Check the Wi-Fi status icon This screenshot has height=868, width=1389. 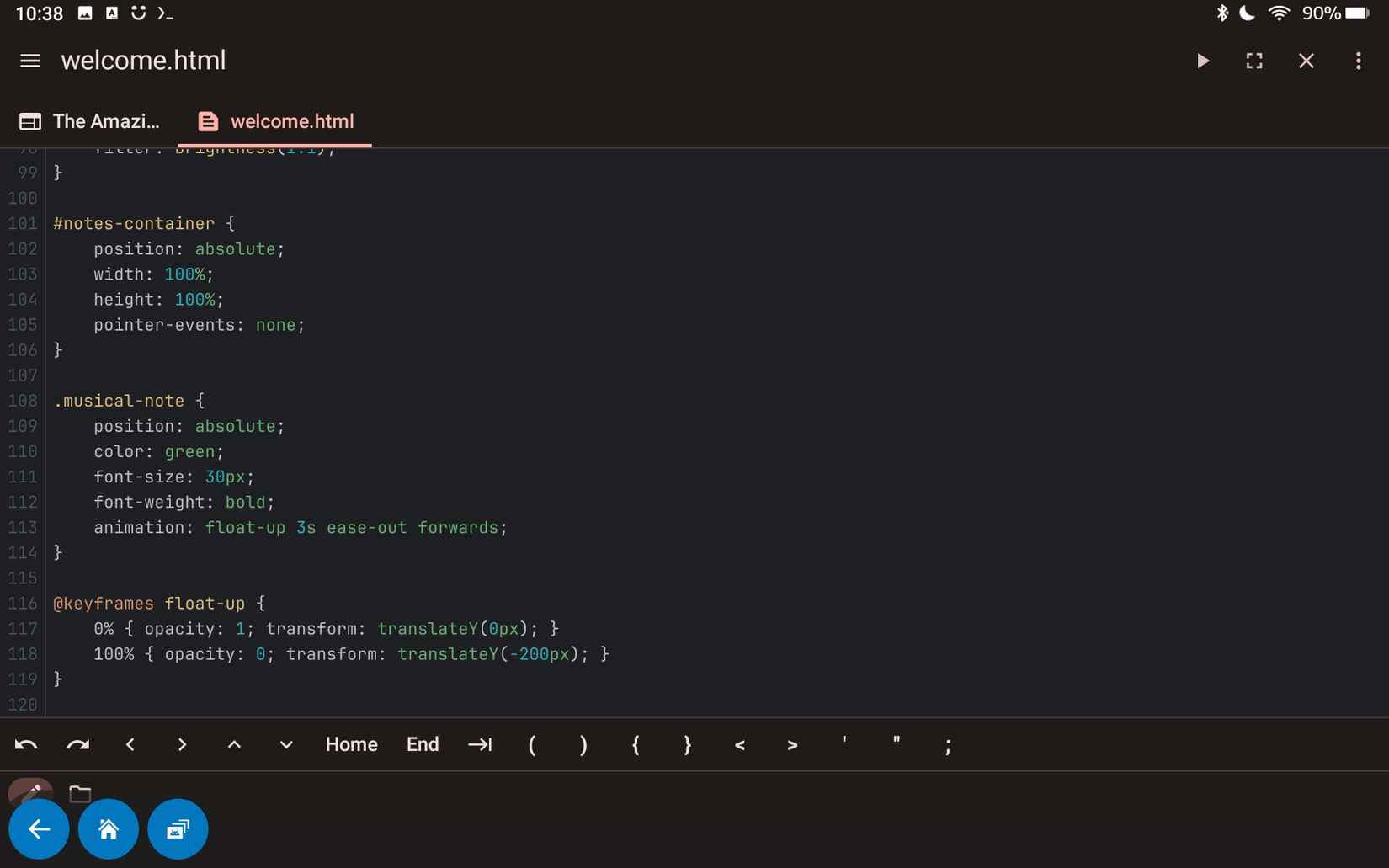coord(1280,13)
